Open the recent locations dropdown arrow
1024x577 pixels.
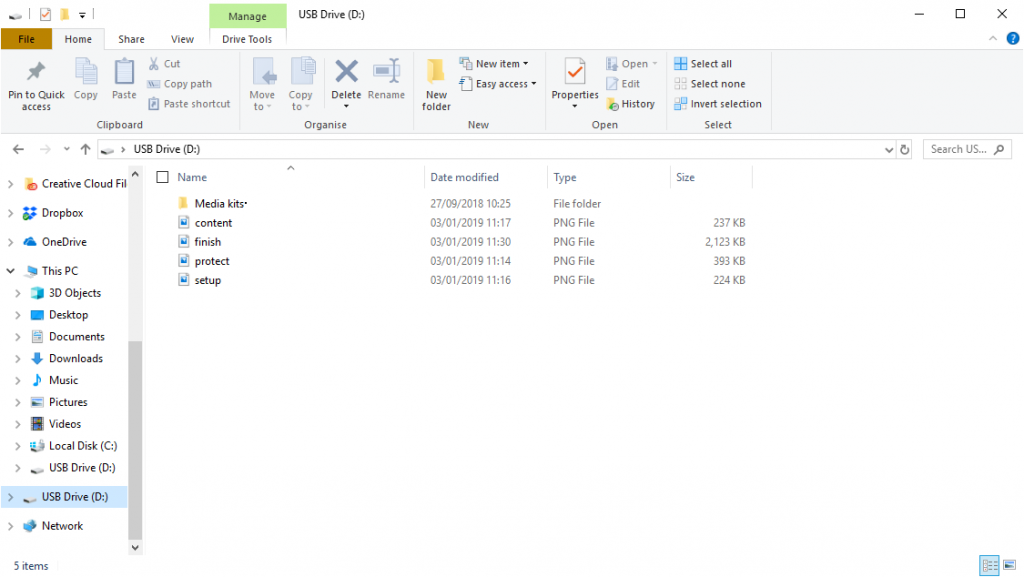(67, 149)
